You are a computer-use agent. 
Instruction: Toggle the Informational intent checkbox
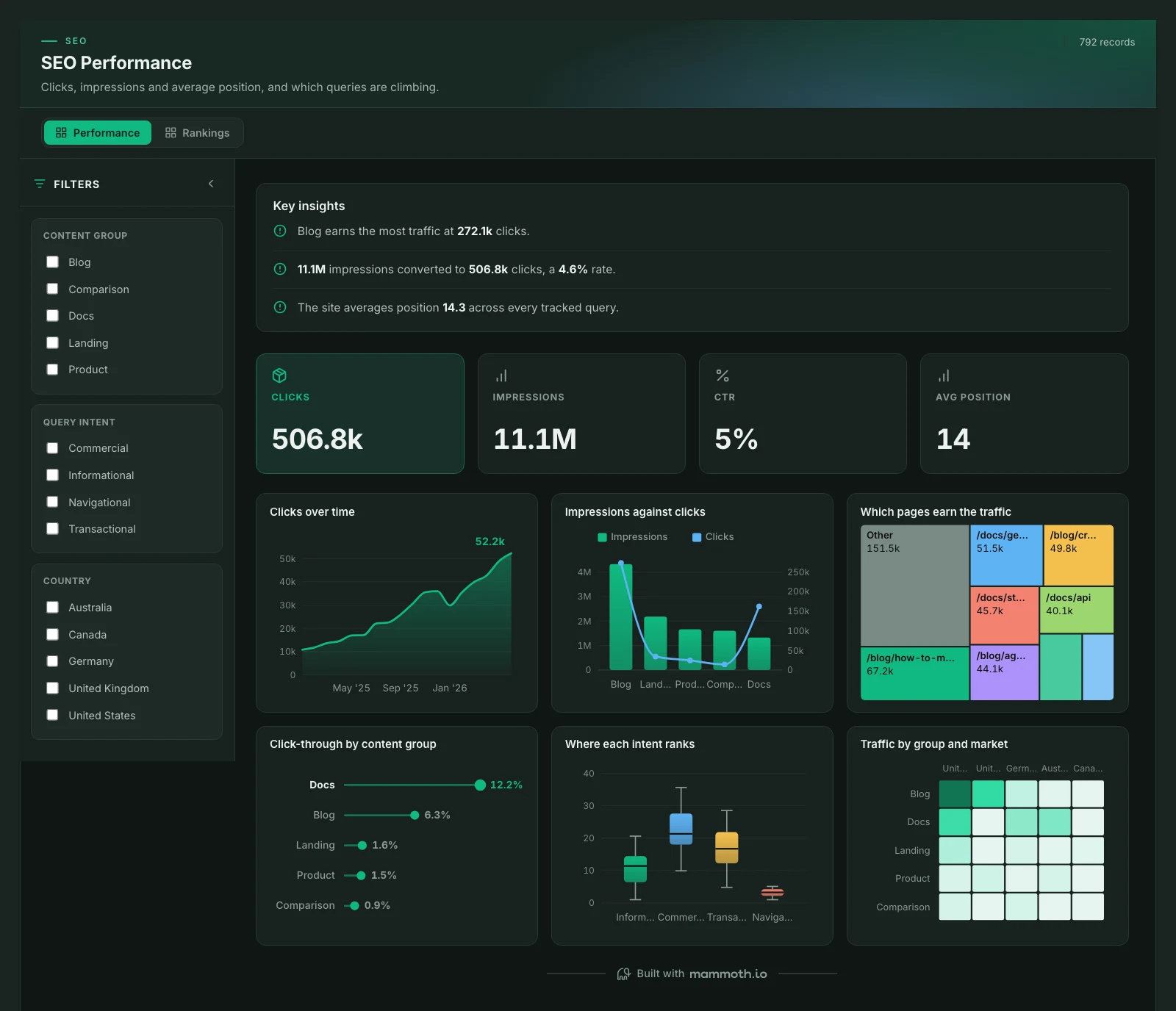pyautogui.click(x=52, y=475)
